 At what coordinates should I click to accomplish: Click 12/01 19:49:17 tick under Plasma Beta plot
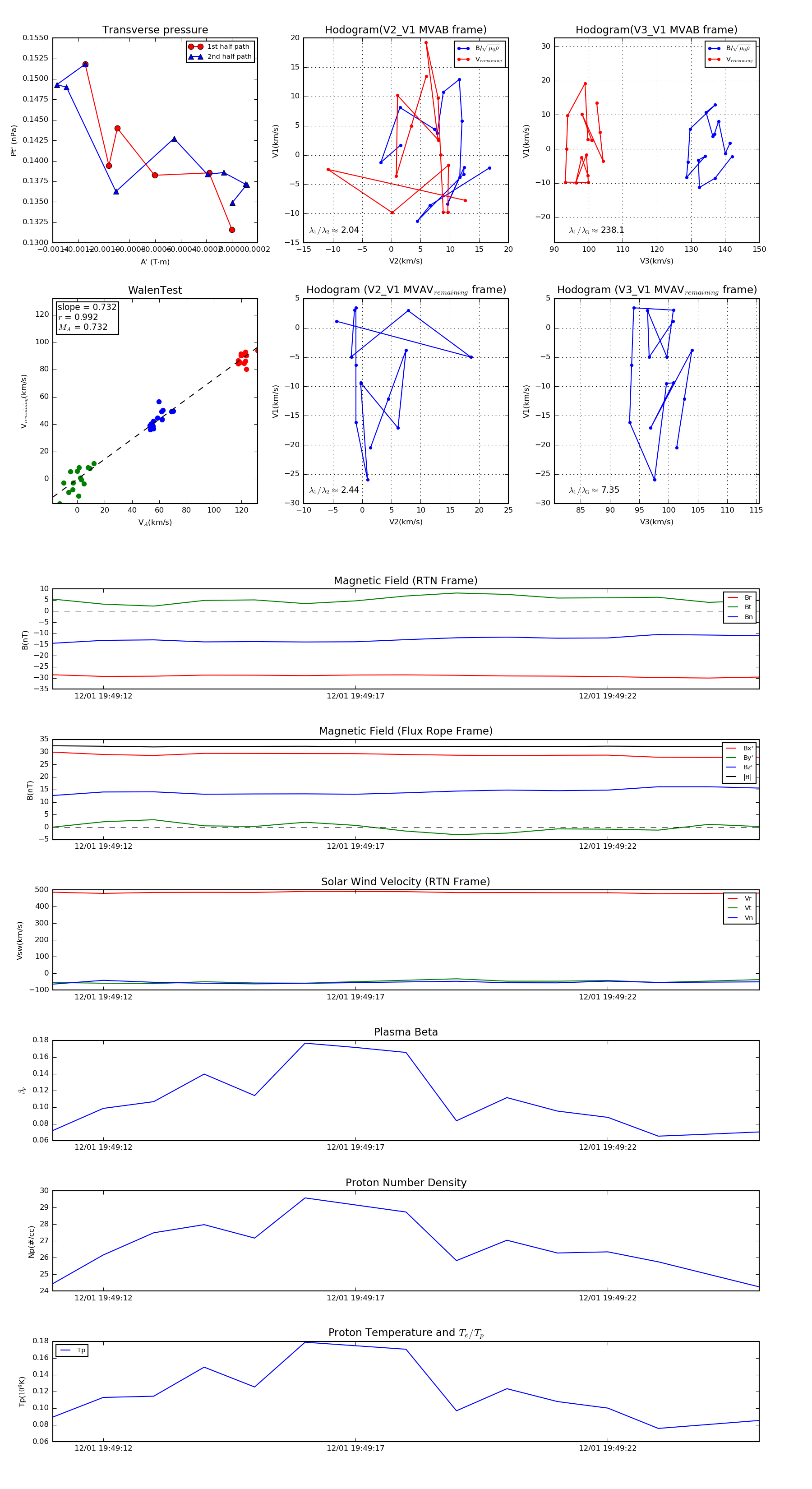[x=355, y=1147]
